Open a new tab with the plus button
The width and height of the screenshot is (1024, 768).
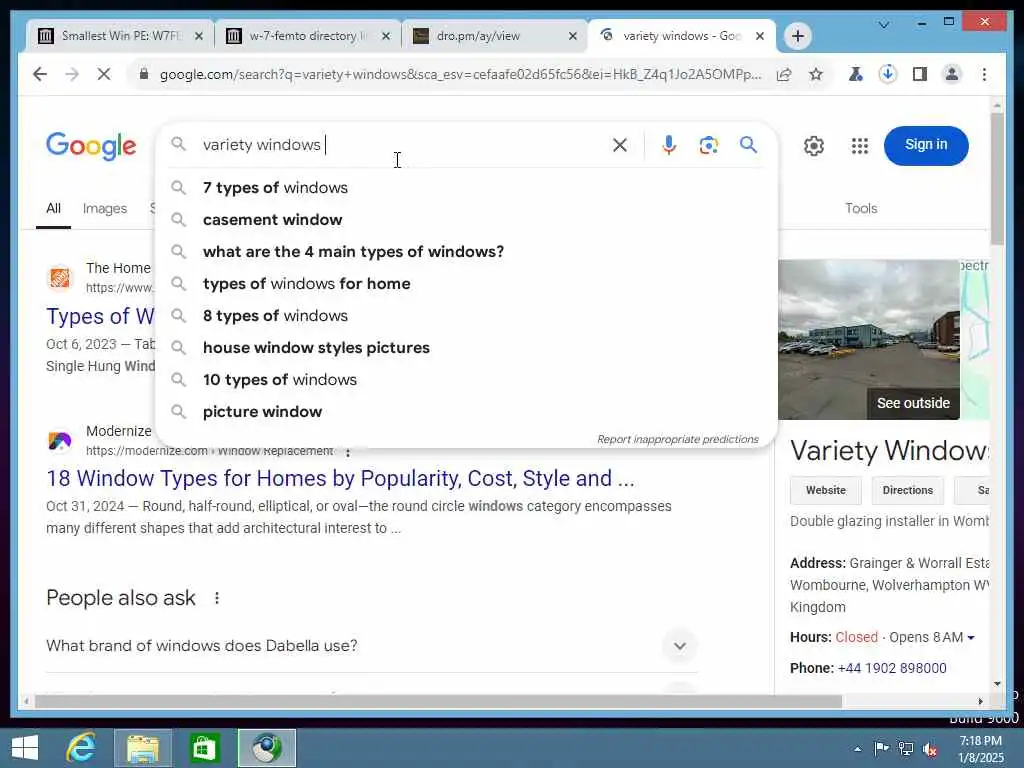click(797, 36)
